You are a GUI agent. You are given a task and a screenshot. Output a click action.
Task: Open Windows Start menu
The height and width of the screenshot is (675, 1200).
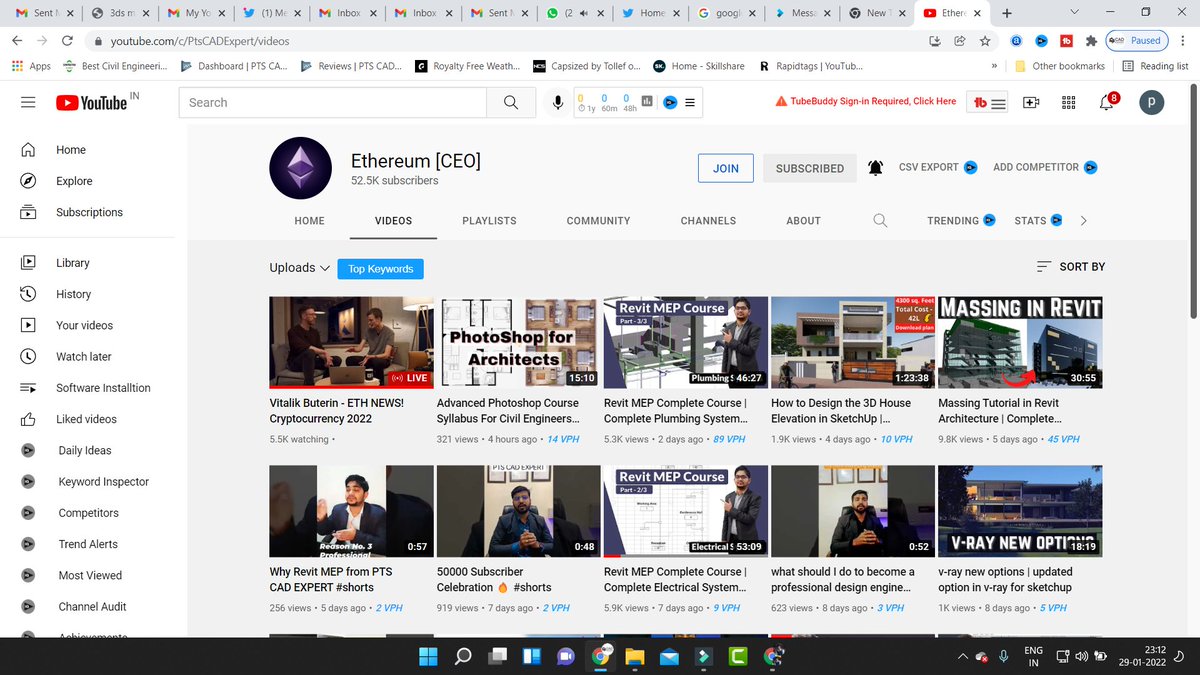tap(429, 657)
